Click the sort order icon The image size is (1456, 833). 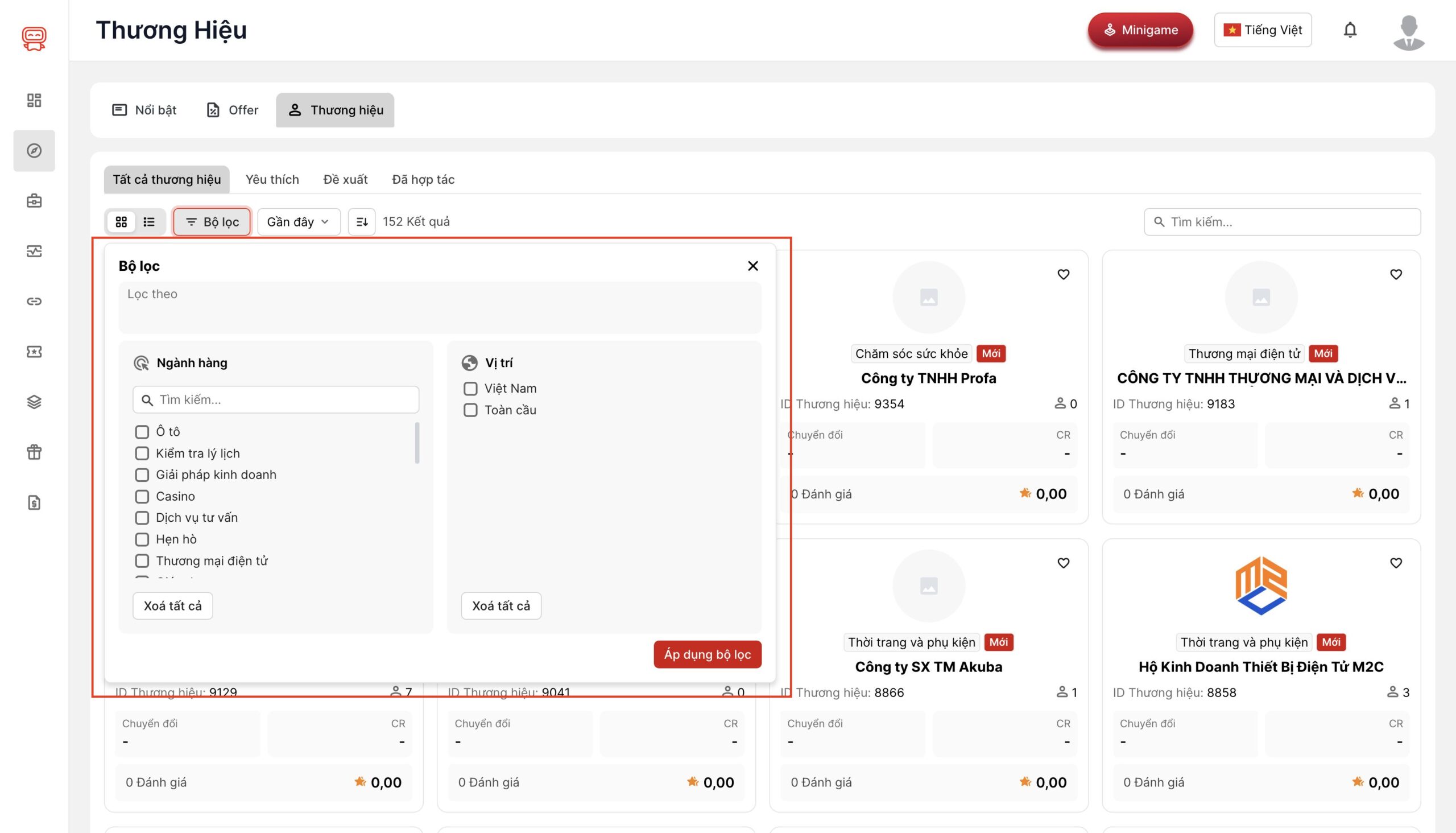(x=361, y=221)
